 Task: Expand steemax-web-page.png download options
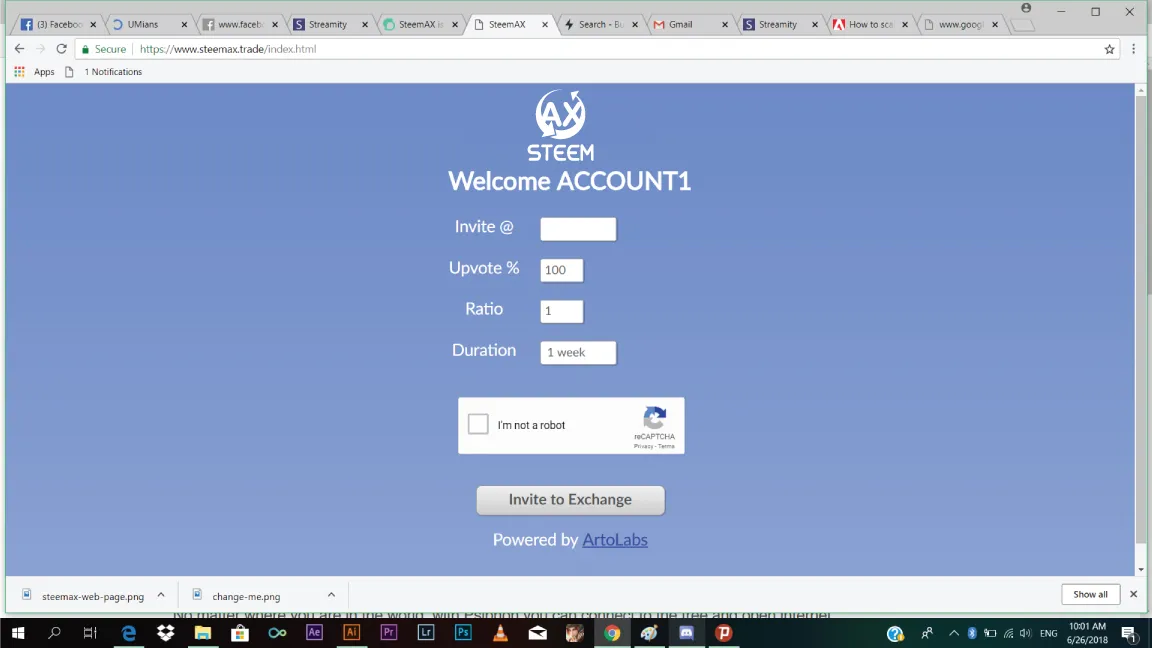point(161,595)
